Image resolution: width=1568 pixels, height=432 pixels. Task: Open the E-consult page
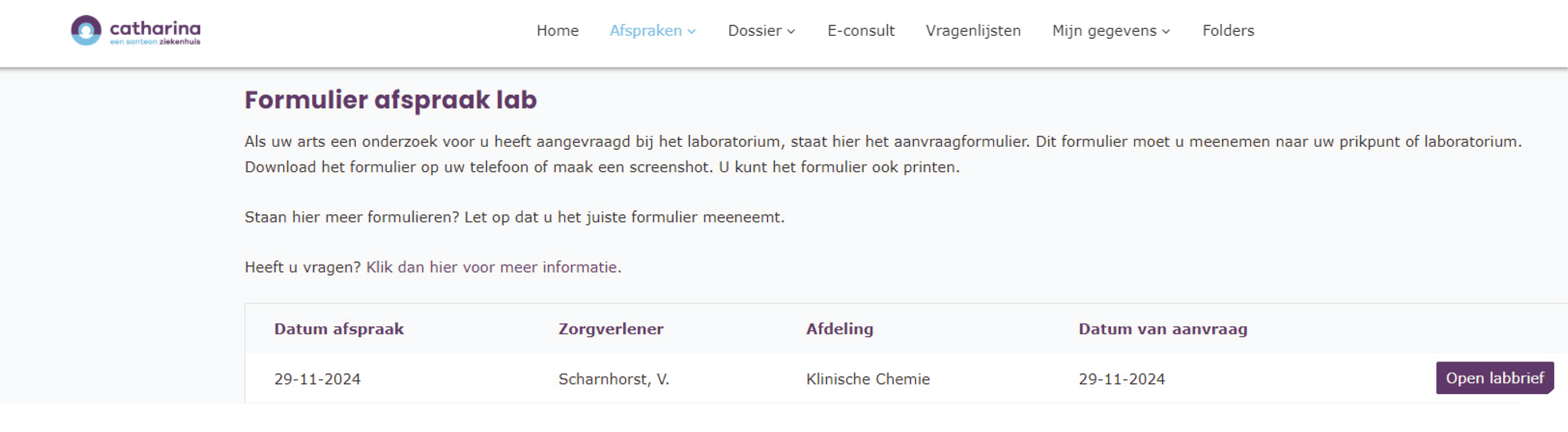860,31
